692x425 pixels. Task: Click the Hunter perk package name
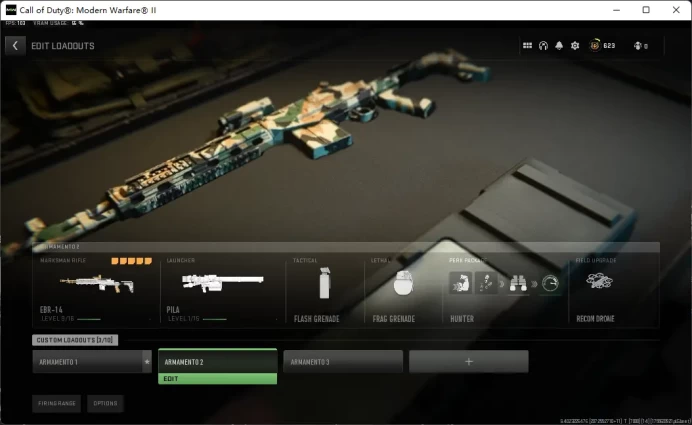click(x=462, y=319)
